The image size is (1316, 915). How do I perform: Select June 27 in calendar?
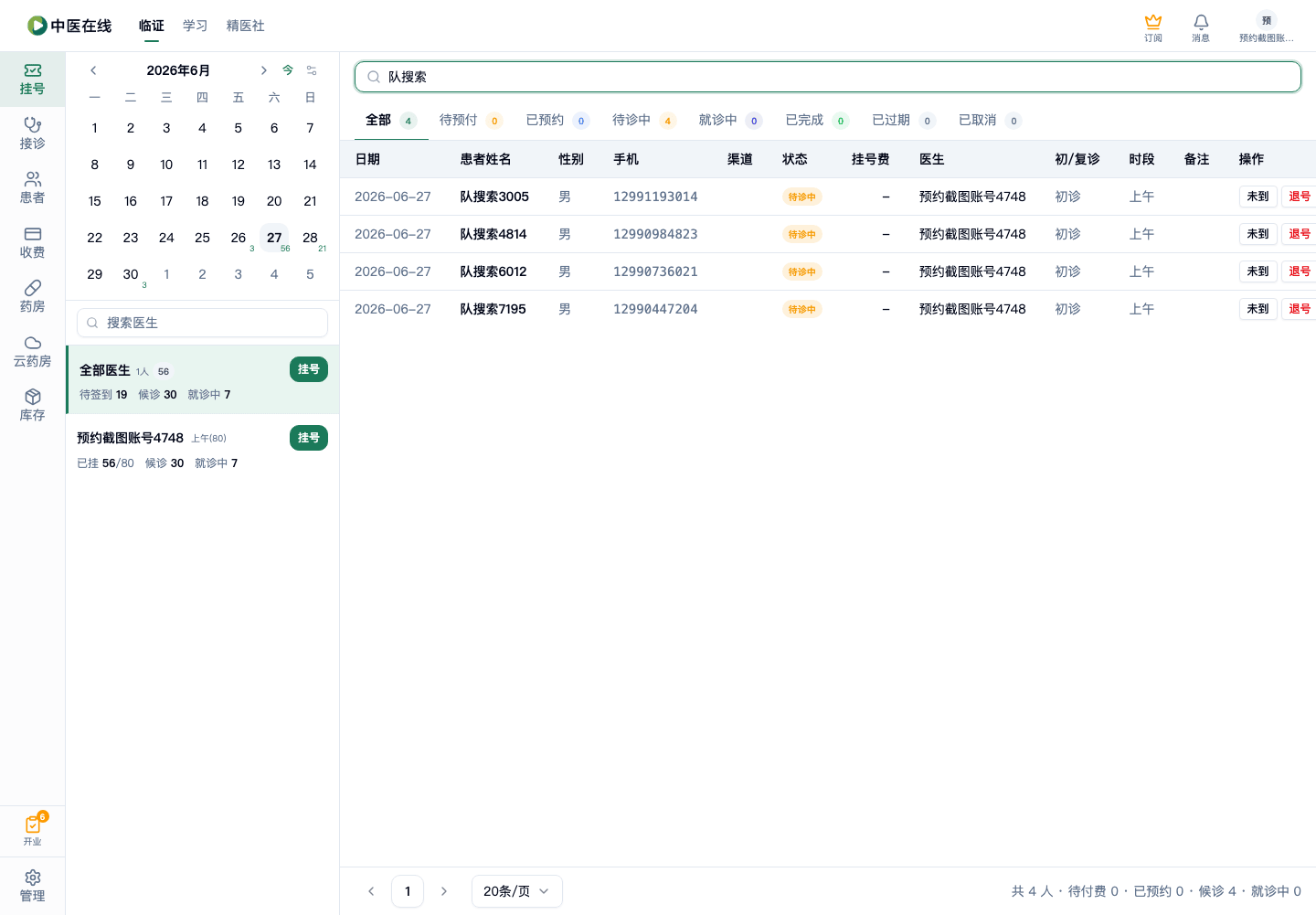(x=274, y=238)
